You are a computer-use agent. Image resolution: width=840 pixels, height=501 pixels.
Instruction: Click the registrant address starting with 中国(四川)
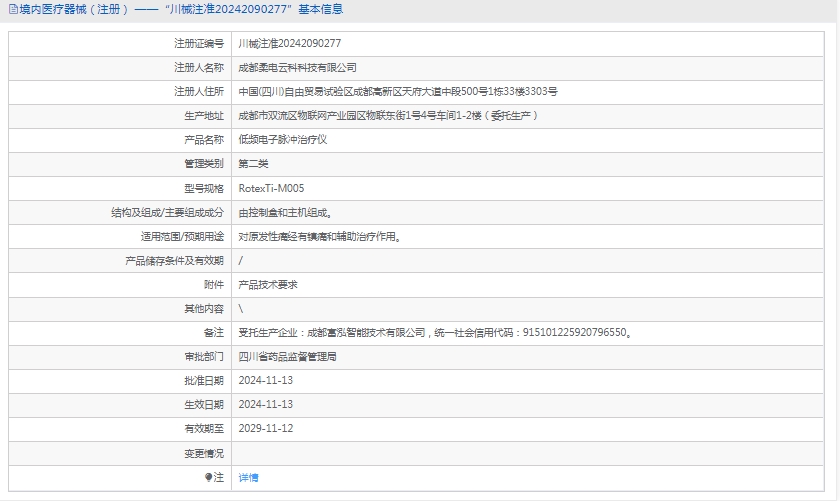click(398, 92)
